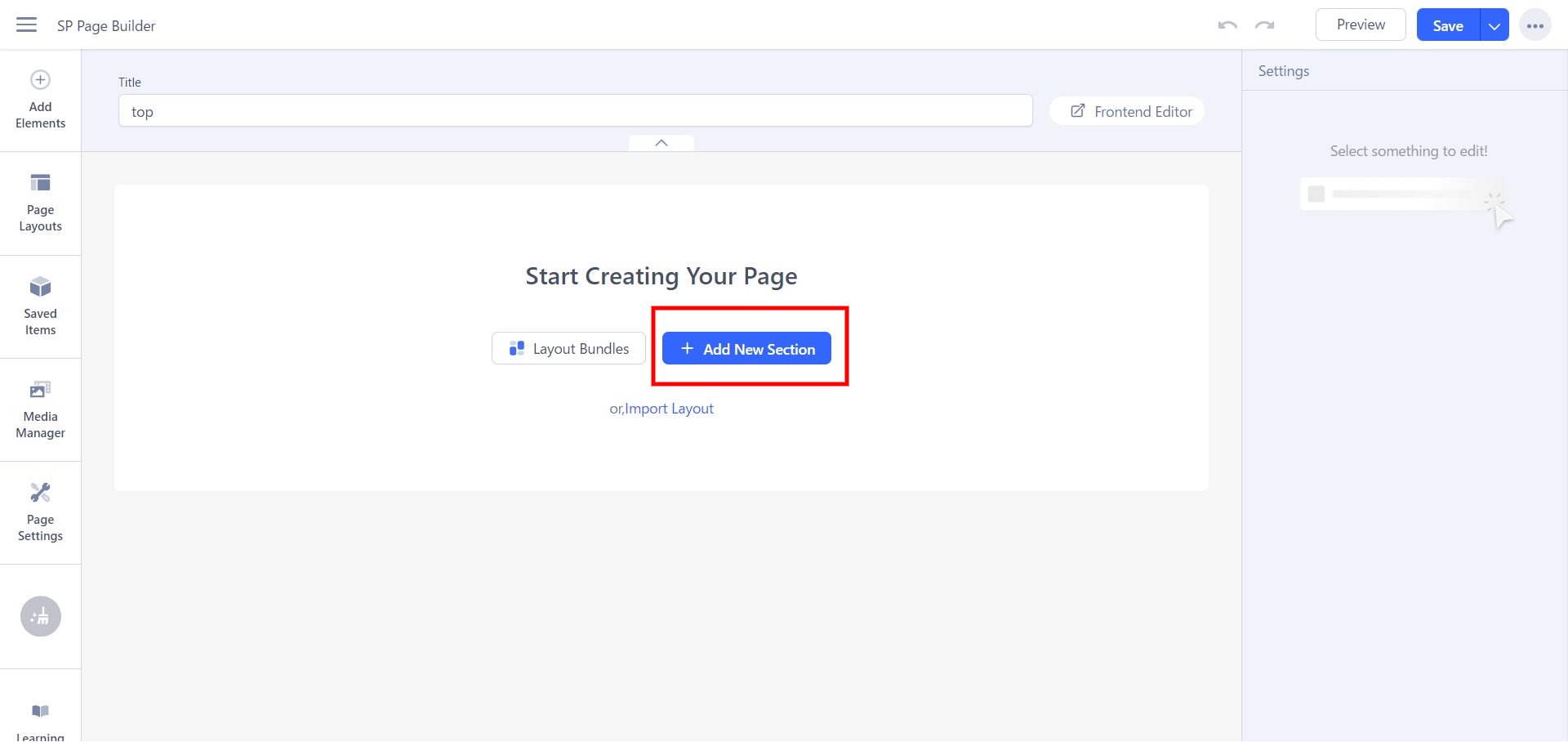
Task: Open the Media Manager
Action: pyautogui.click(x=40, y=410)
